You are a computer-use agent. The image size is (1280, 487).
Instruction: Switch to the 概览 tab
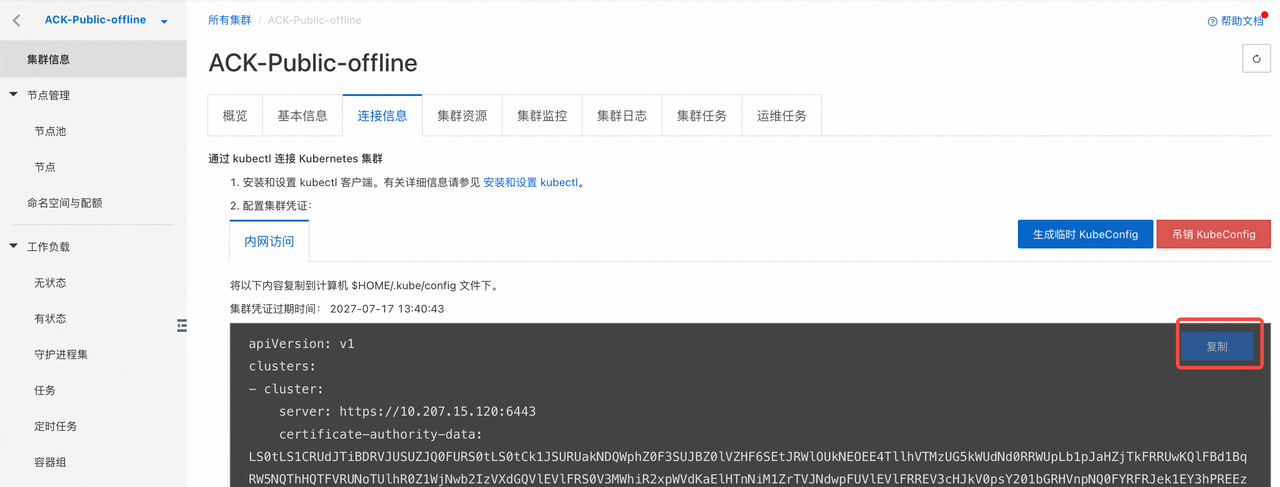[235, 116]
